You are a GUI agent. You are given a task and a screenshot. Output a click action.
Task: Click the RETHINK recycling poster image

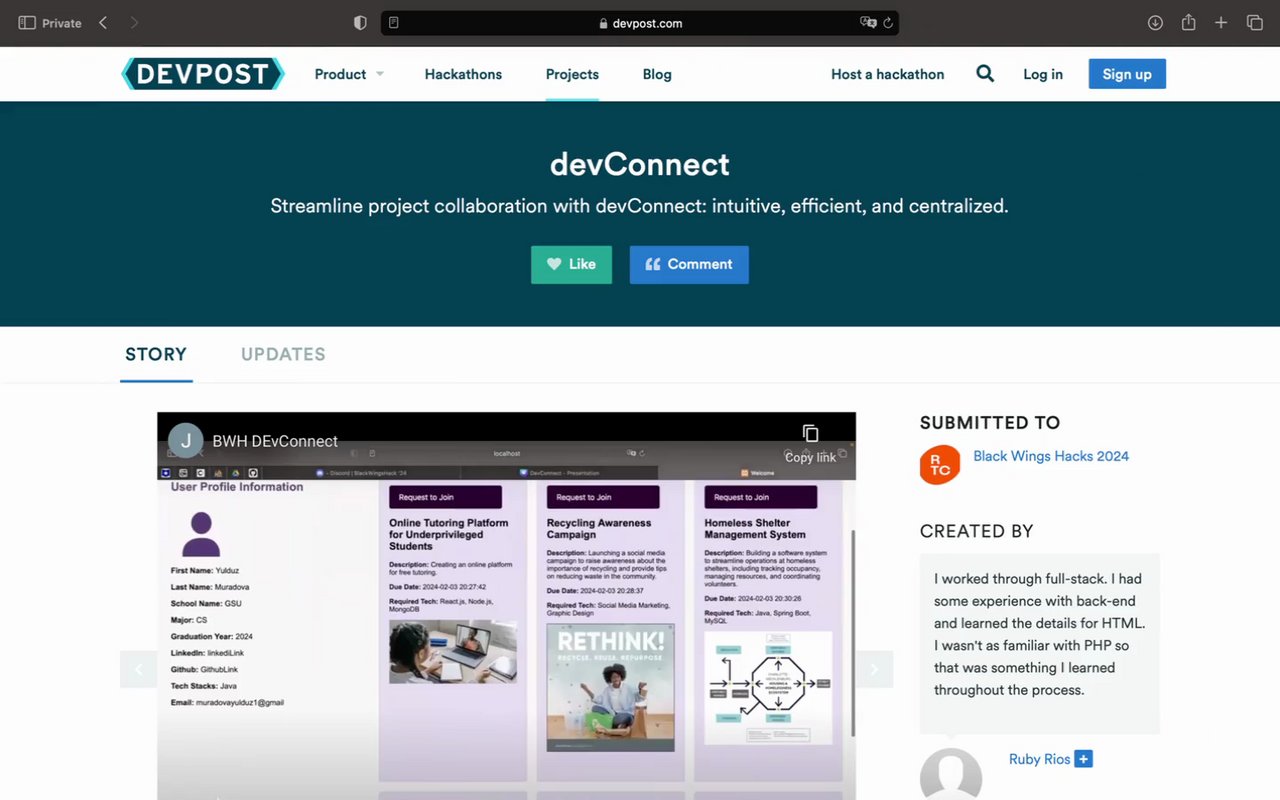click(x=610, y=688)
